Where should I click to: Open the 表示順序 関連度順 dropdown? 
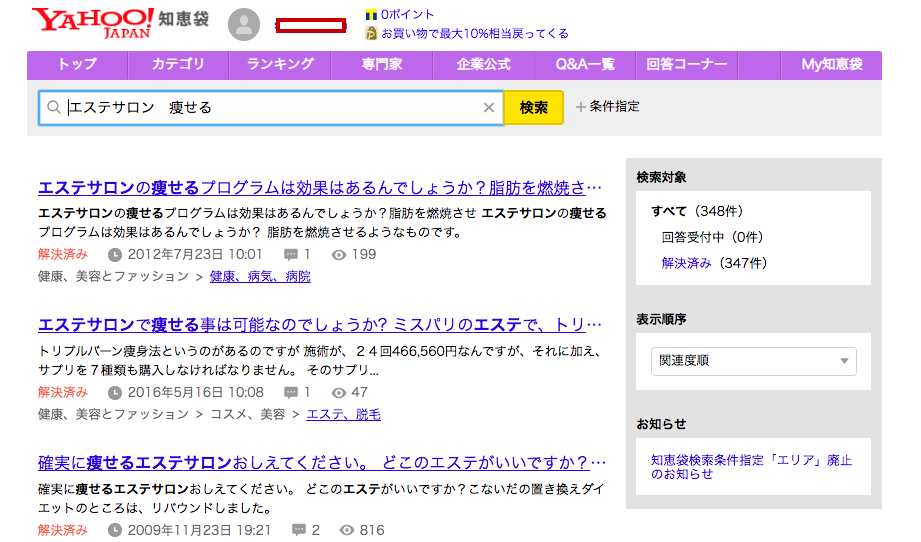[753, 361]
